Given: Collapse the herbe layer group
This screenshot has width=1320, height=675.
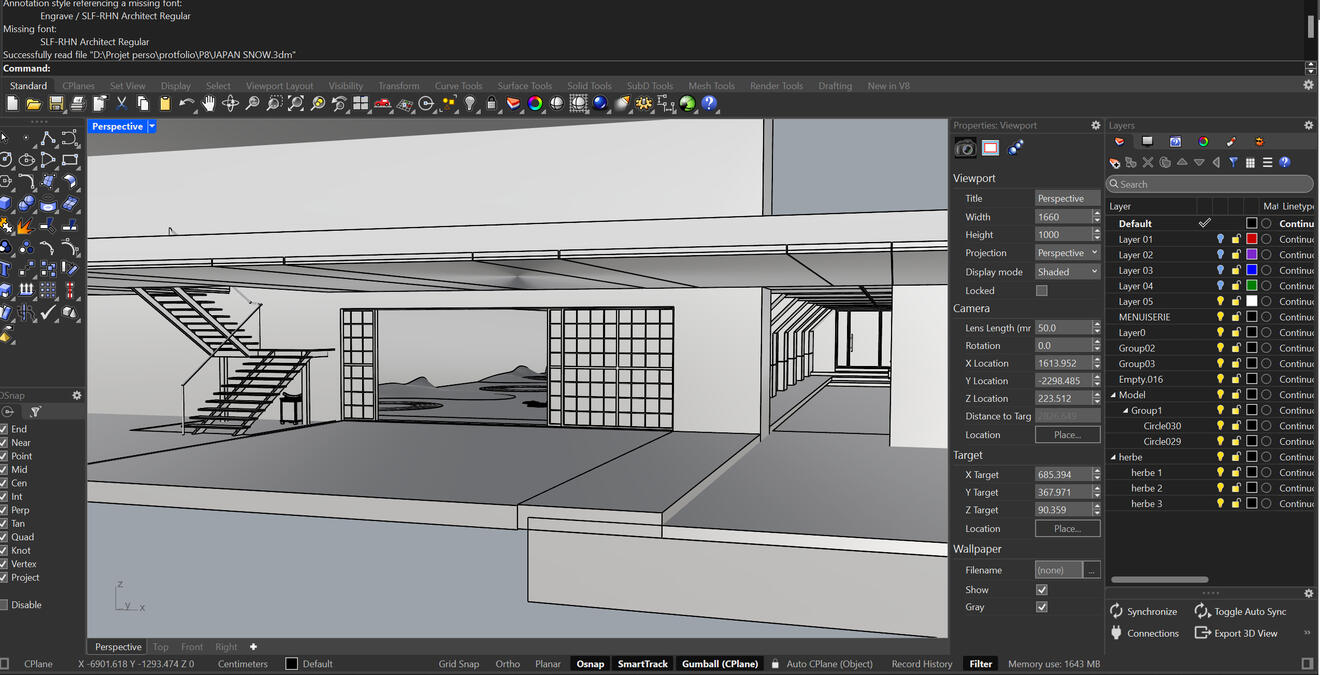Looking at the screenshot, I should point(1113,457).
